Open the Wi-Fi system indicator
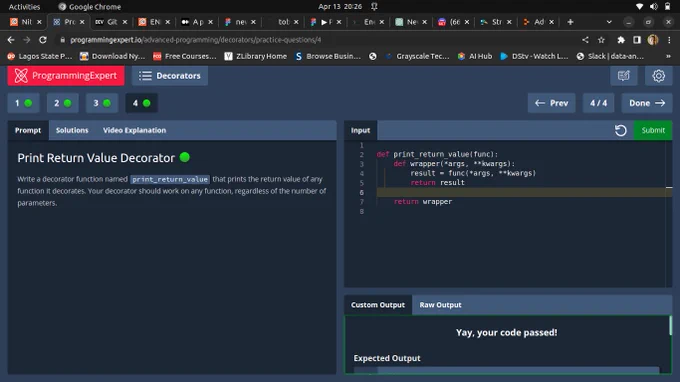Image resolution: width=680 pixels, height=382 pixels. pos(639,7)
